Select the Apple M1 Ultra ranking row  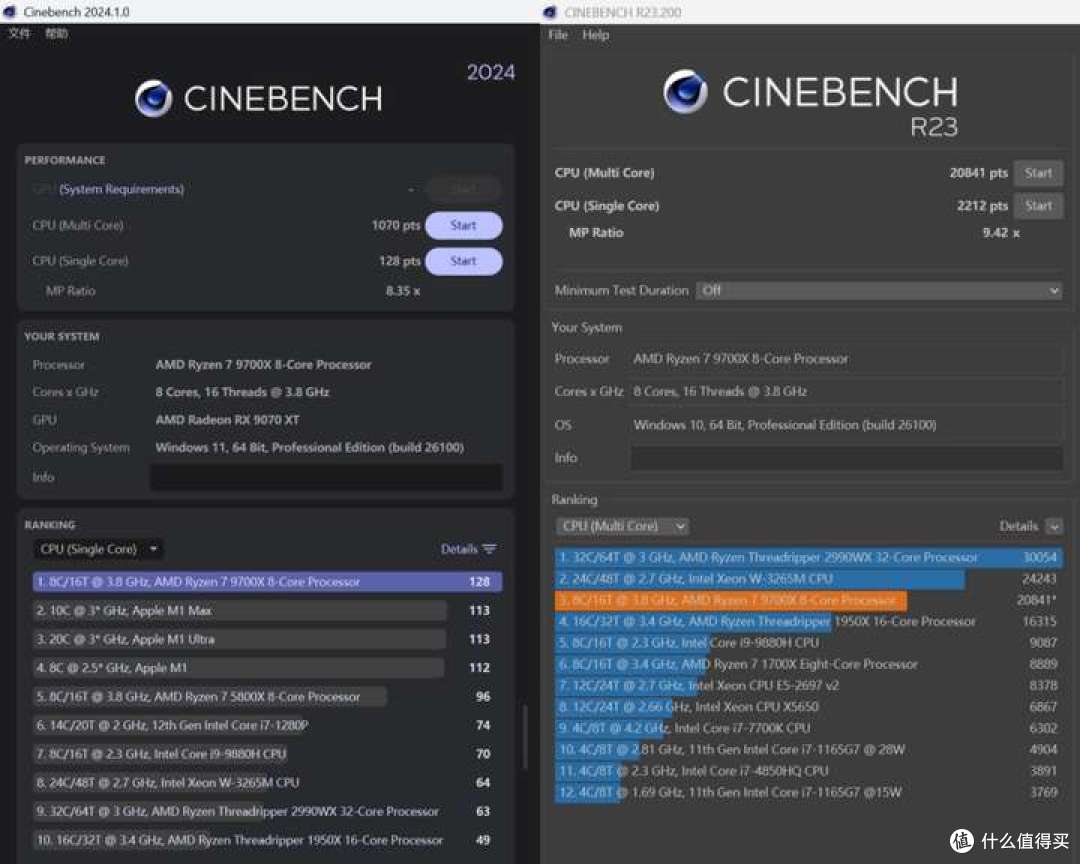(267, 639)
